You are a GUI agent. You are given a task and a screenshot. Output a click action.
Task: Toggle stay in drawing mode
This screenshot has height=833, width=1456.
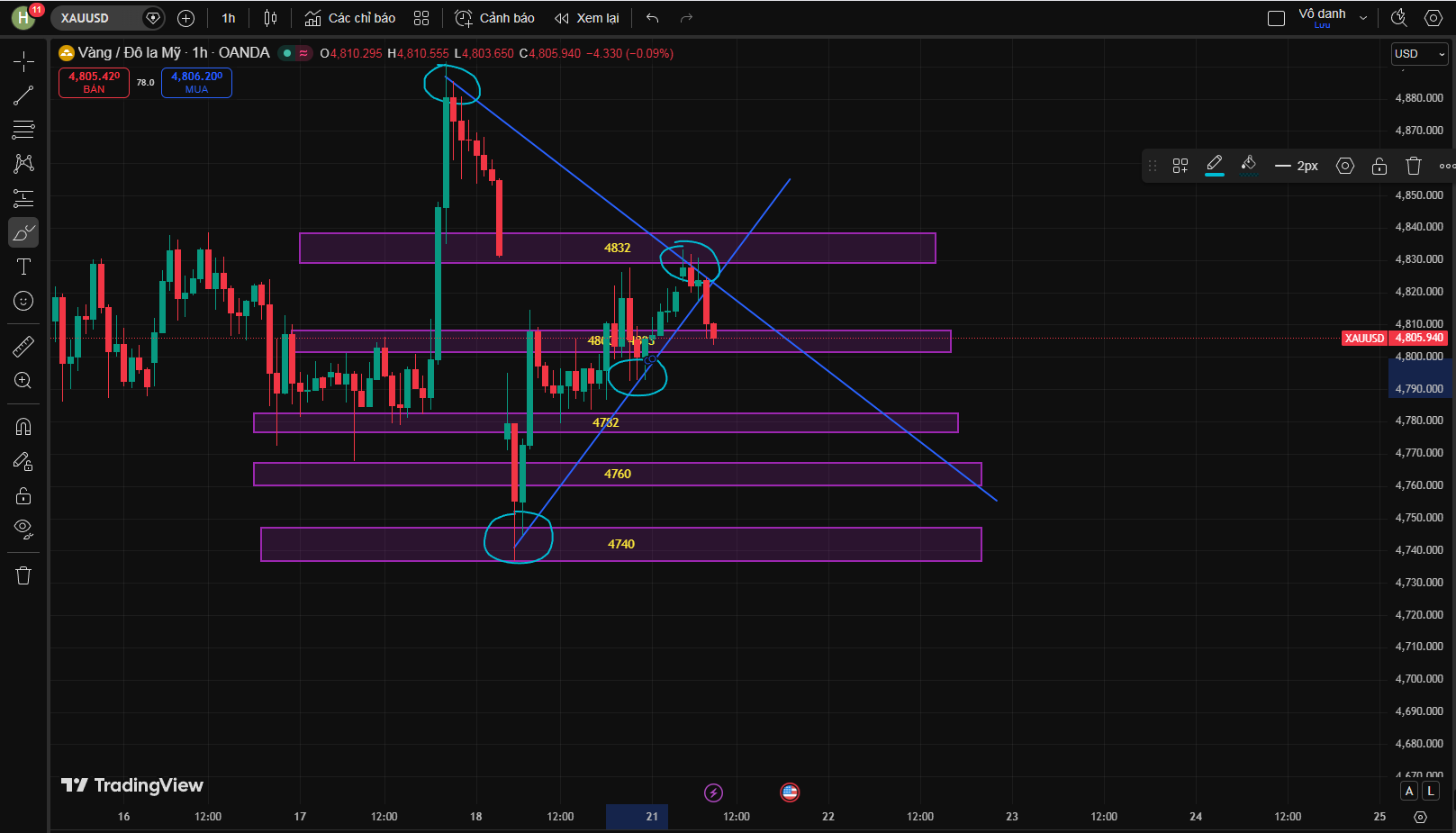tap(23, 462)
